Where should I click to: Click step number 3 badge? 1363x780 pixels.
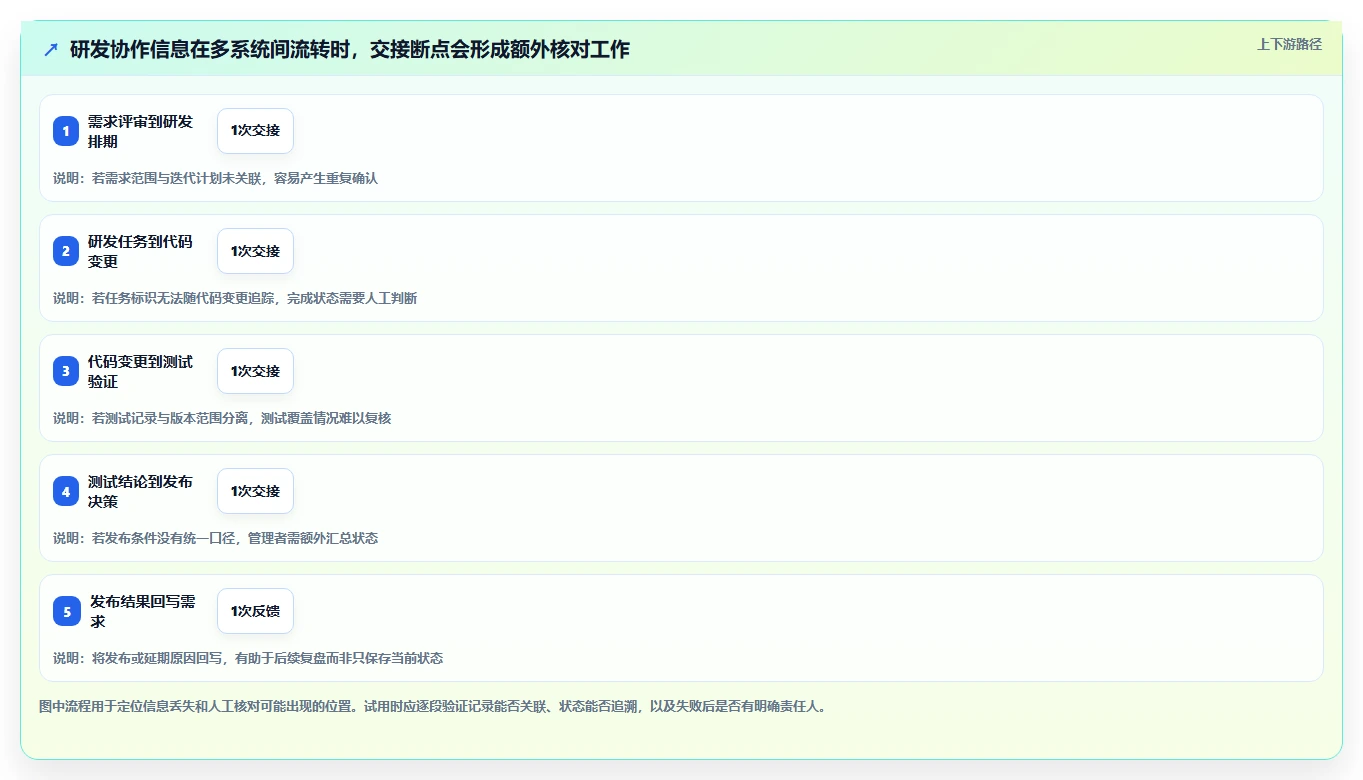(66, 371)
